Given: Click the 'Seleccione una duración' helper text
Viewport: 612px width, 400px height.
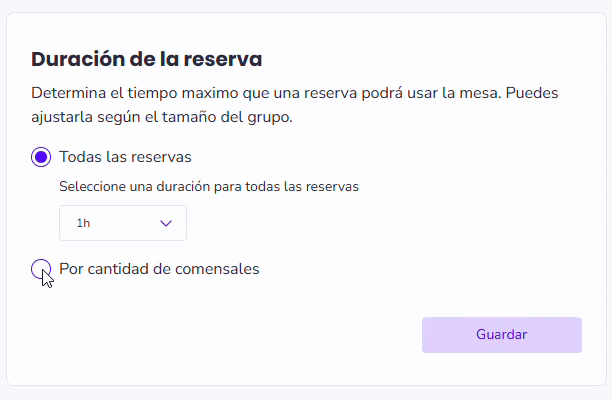Looking at the screenshot, I should pyautogui.click(x=209, y=186).
